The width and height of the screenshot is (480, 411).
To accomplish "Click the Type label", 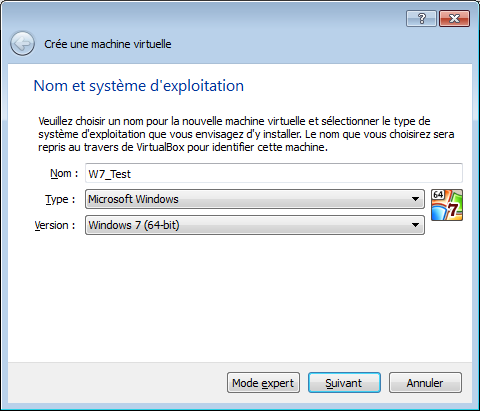I will 60,199.
